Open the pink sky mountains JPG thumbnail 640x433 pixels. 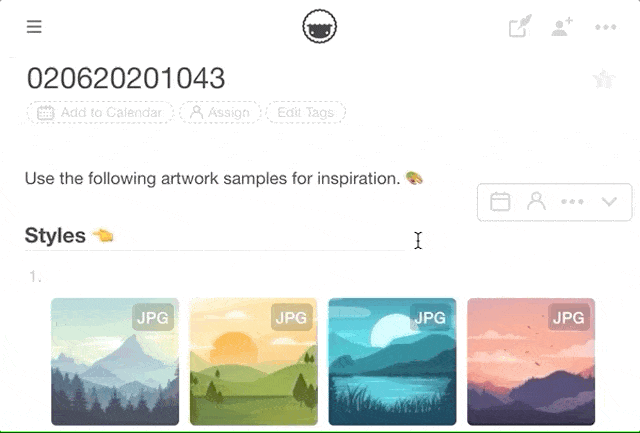pyautogui.click(x=531, y=362)
